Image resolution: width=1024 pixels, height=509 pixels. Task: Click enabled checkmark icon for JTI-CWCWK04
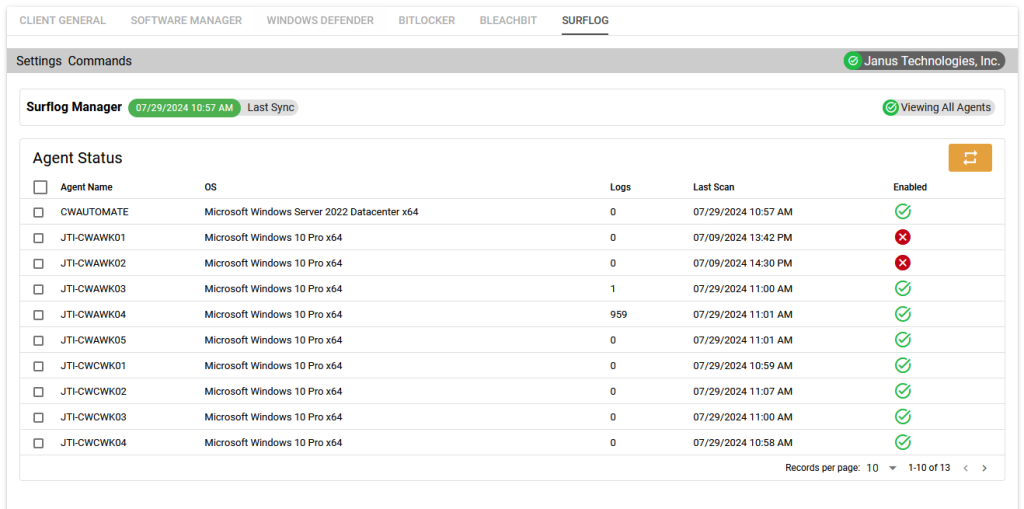tap(903, 442)
